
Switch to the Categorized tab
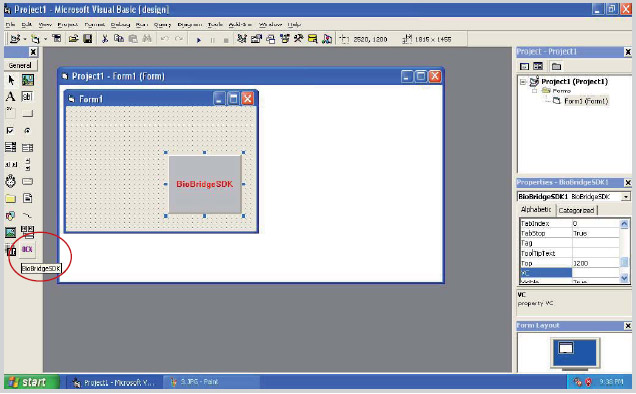[x=576, y=210]
